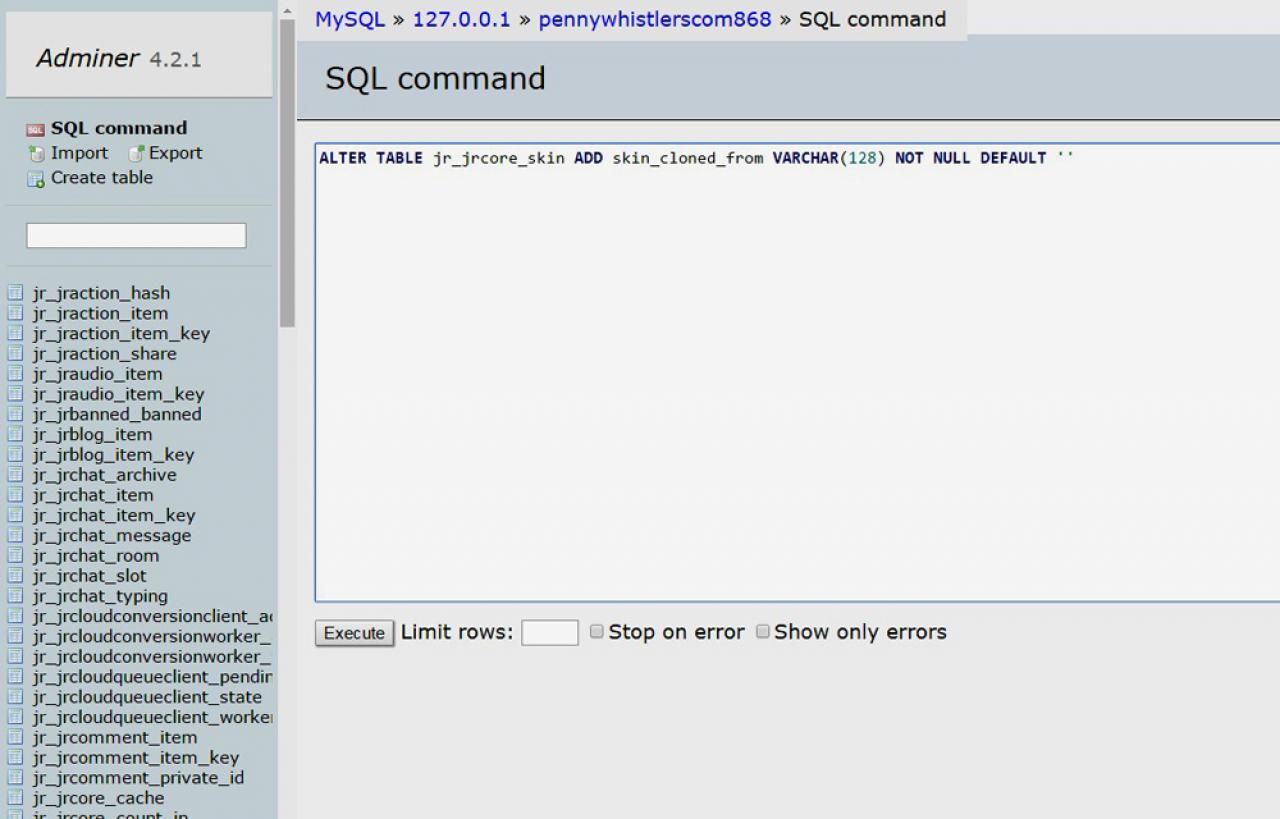Select table icon beside jr_jrchat_archive
The width and height of the screenshot is (1280, 819).
tap(15, 475)
